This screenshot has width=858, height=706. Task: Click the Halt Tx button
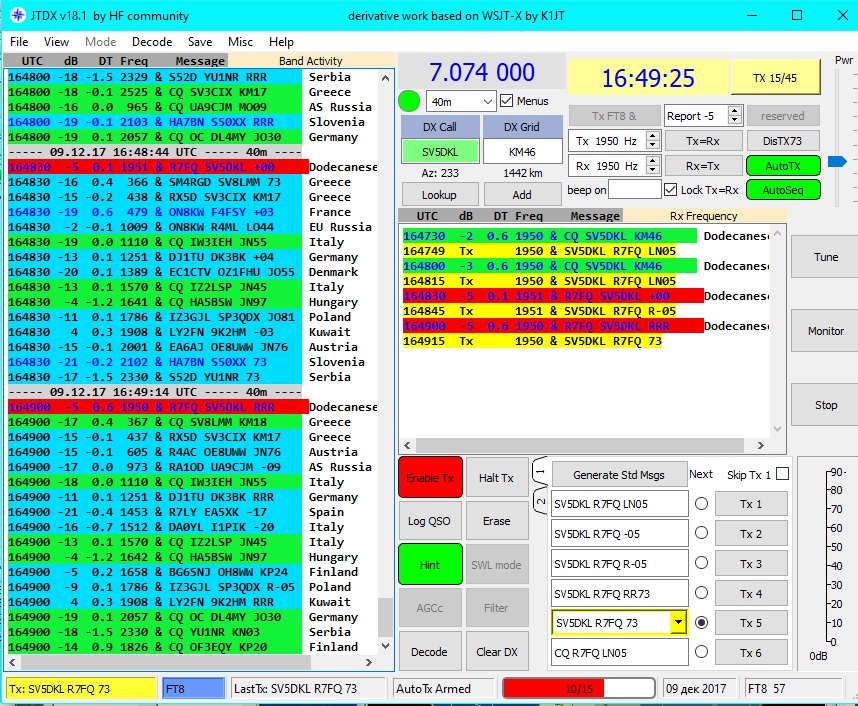(496, 478)
